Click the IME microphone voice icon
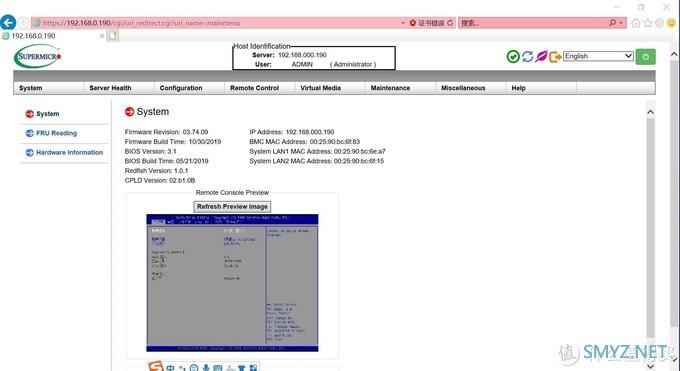The width and height of the screenshot is (680, 371). [206, 368]
